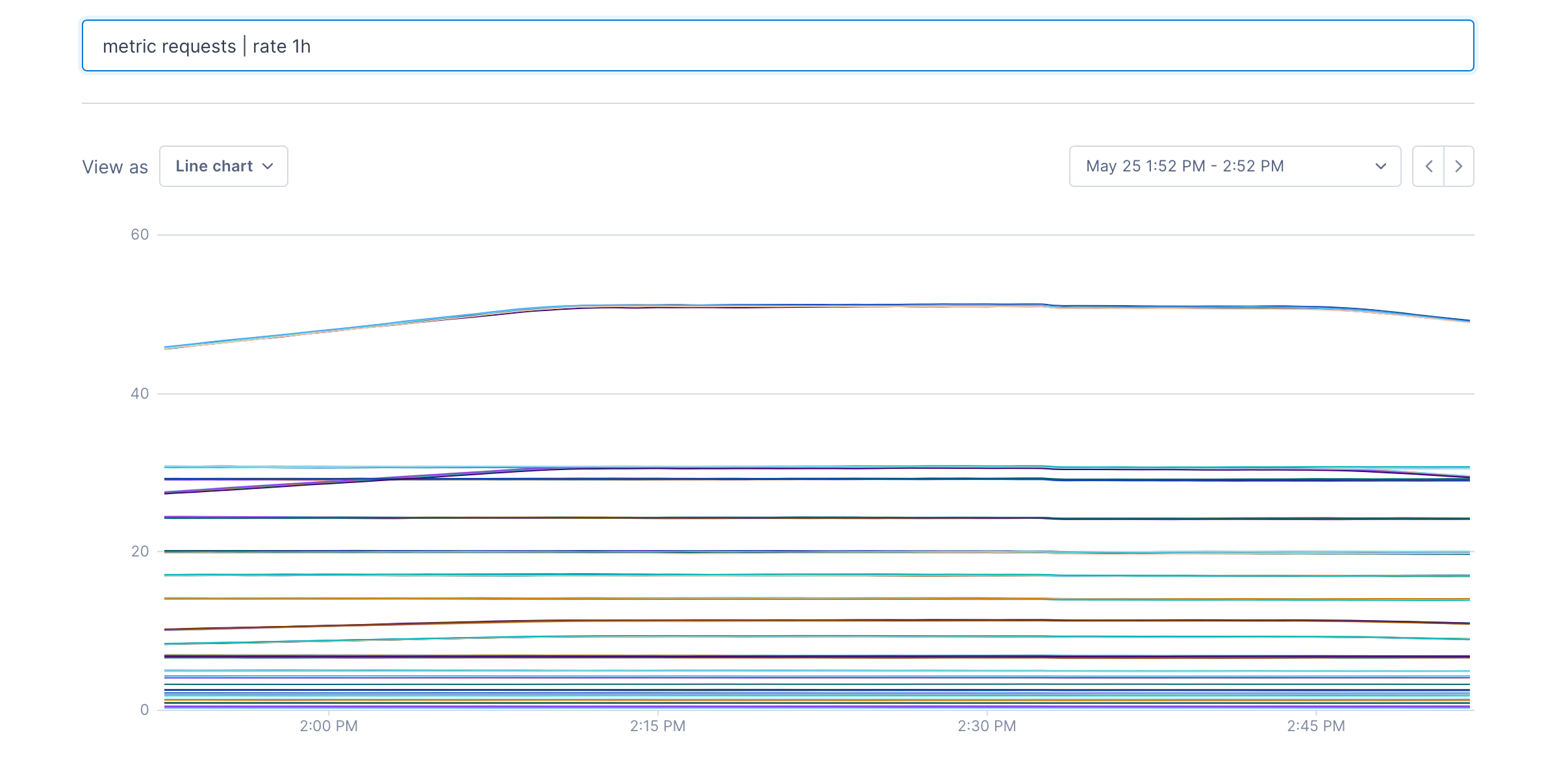Click the line series near value 24
The height and width of the screenshot is (774, 1568).
pos(779,518)
